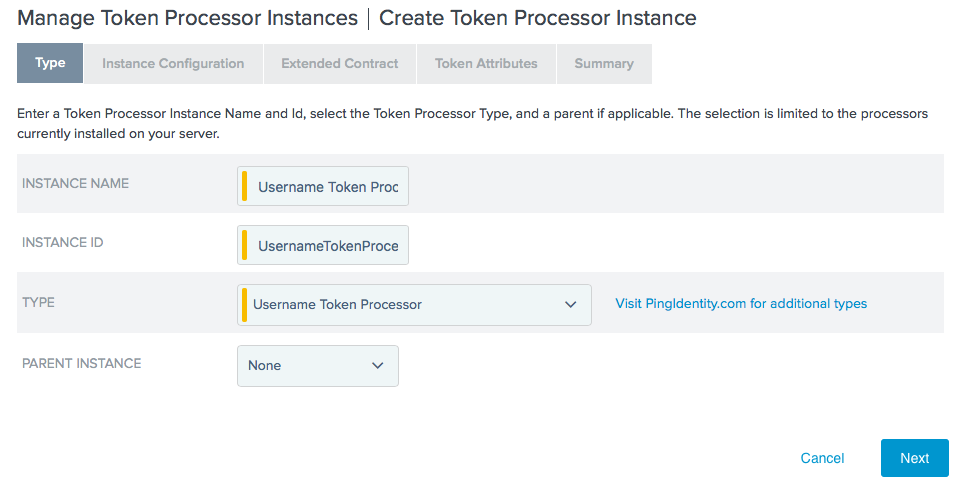
Task: Jump to the Summary tab
Action: click(x=604, y=63)
